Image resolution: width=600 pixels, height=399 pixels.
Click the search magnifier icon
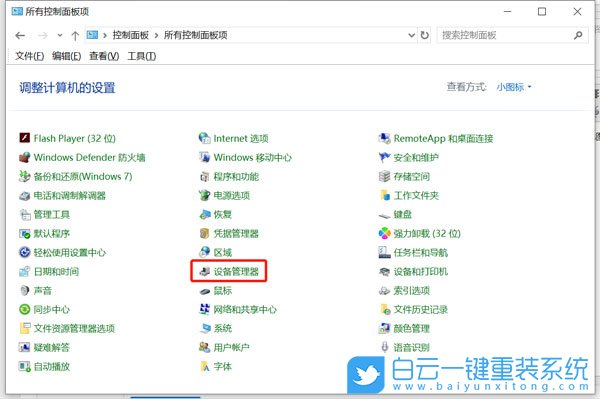[578, 35]
